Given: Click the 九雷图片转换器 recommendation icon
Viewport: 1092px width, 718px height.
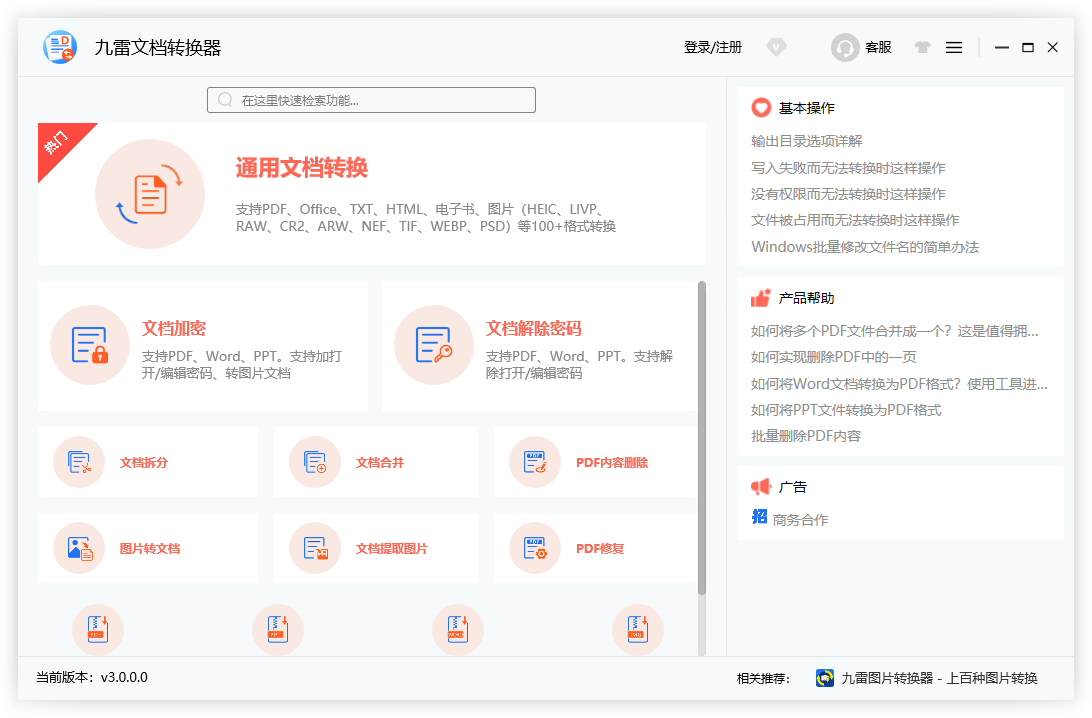Looking at the screenshot, I should (x=824, y=678).
